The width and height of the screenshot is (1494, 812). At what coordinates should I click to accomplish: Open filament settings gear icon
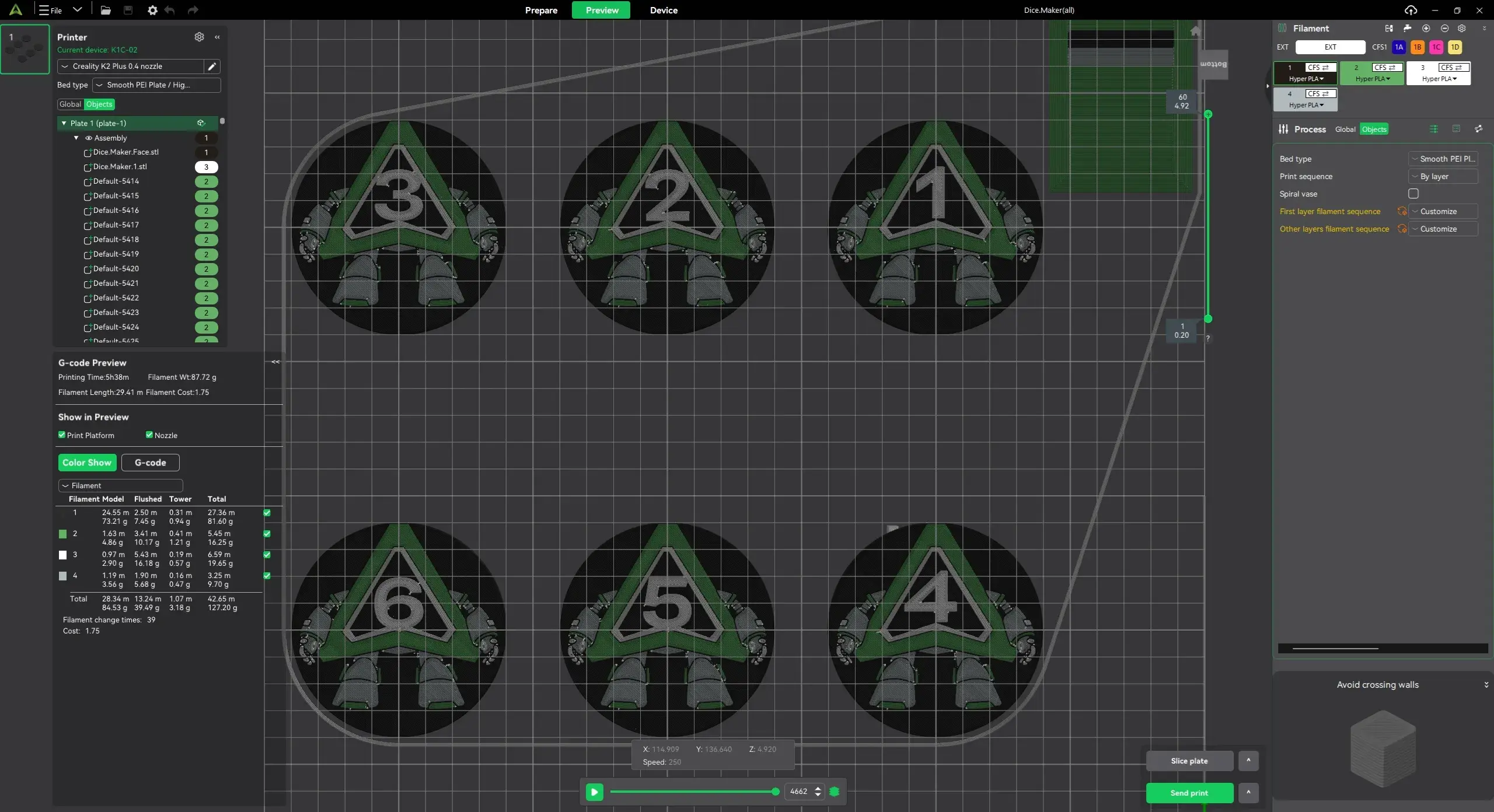(x=1461, y=28)
